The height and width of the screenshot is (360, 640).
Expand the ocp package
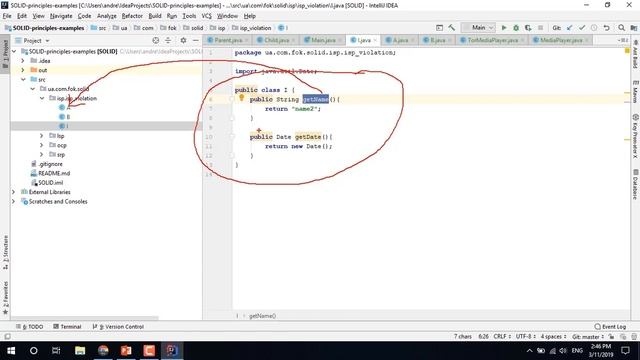point(42,145)
